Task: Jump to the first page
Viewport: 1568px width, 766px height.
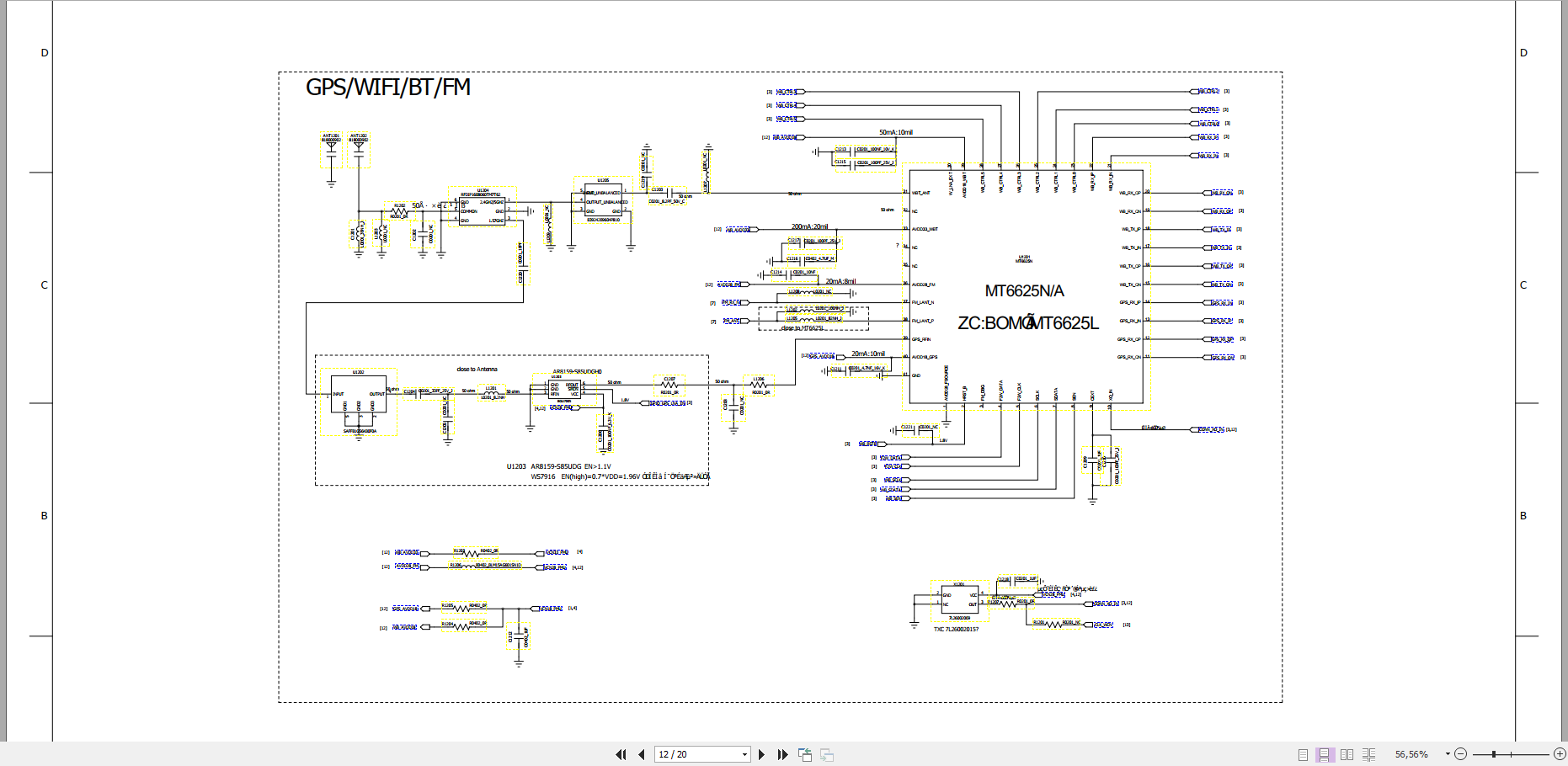Action: pyautogui.click(x=621, y=754)
